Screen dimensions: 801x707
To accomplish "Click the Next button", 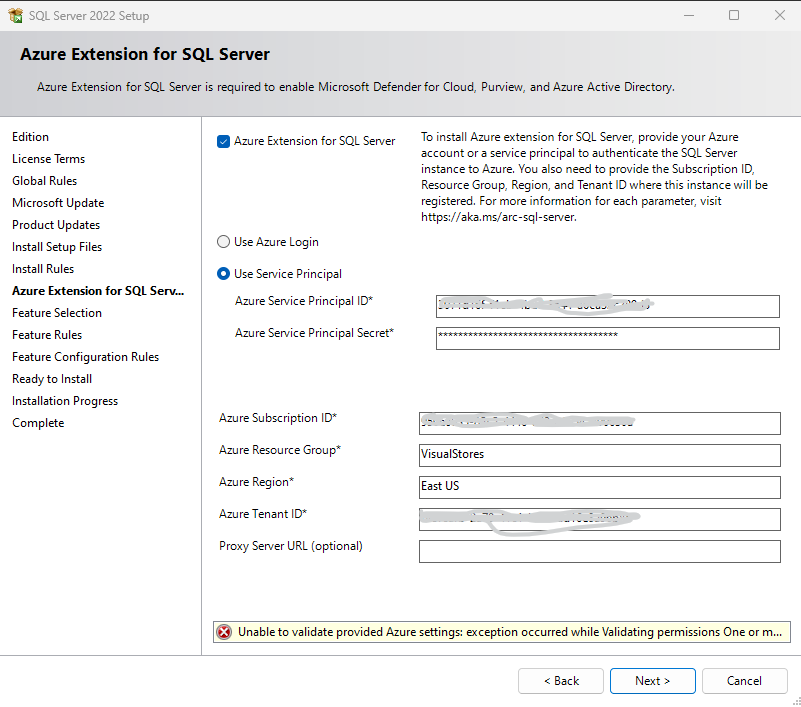I will click(652, 680).
